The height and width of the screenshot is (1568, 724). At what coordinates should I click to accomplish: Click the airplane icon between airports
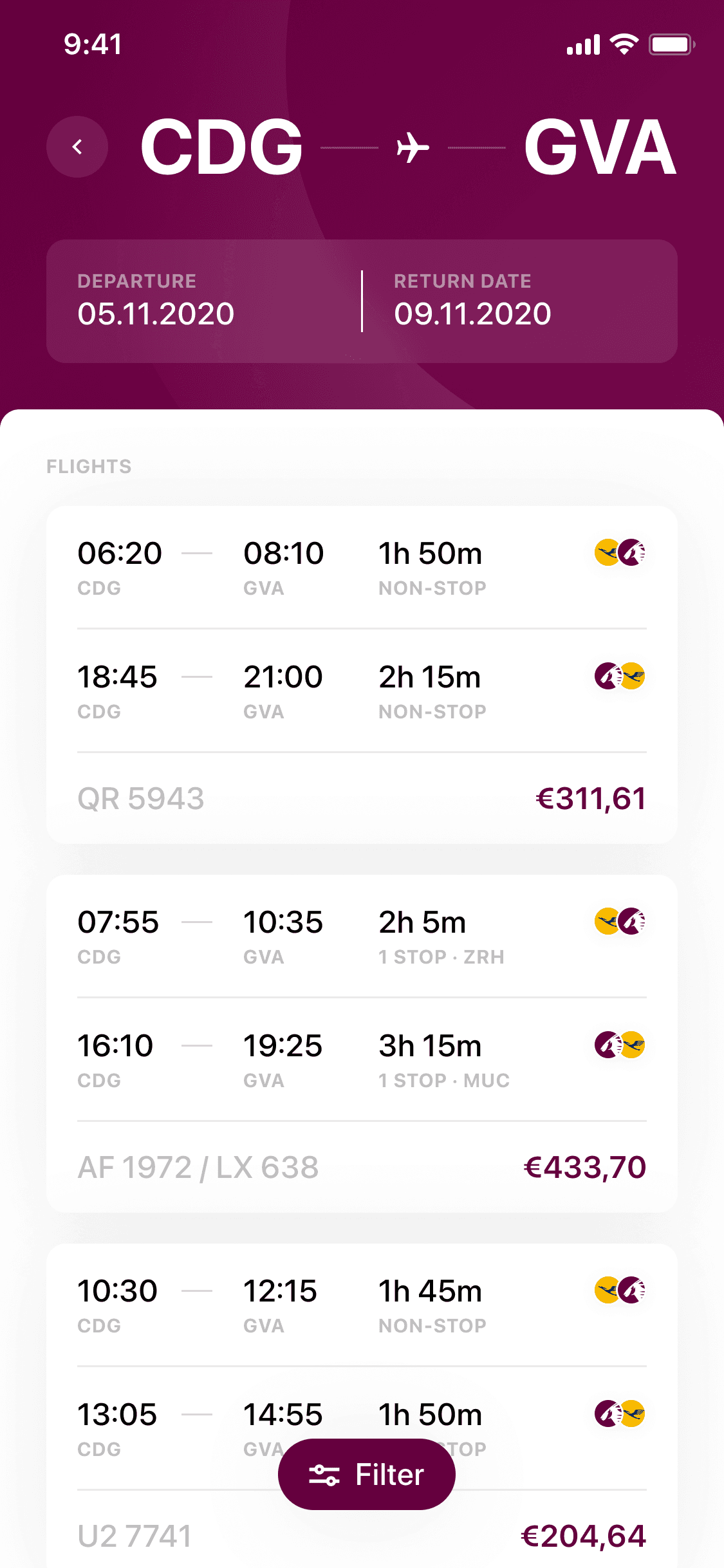[413, 147]
